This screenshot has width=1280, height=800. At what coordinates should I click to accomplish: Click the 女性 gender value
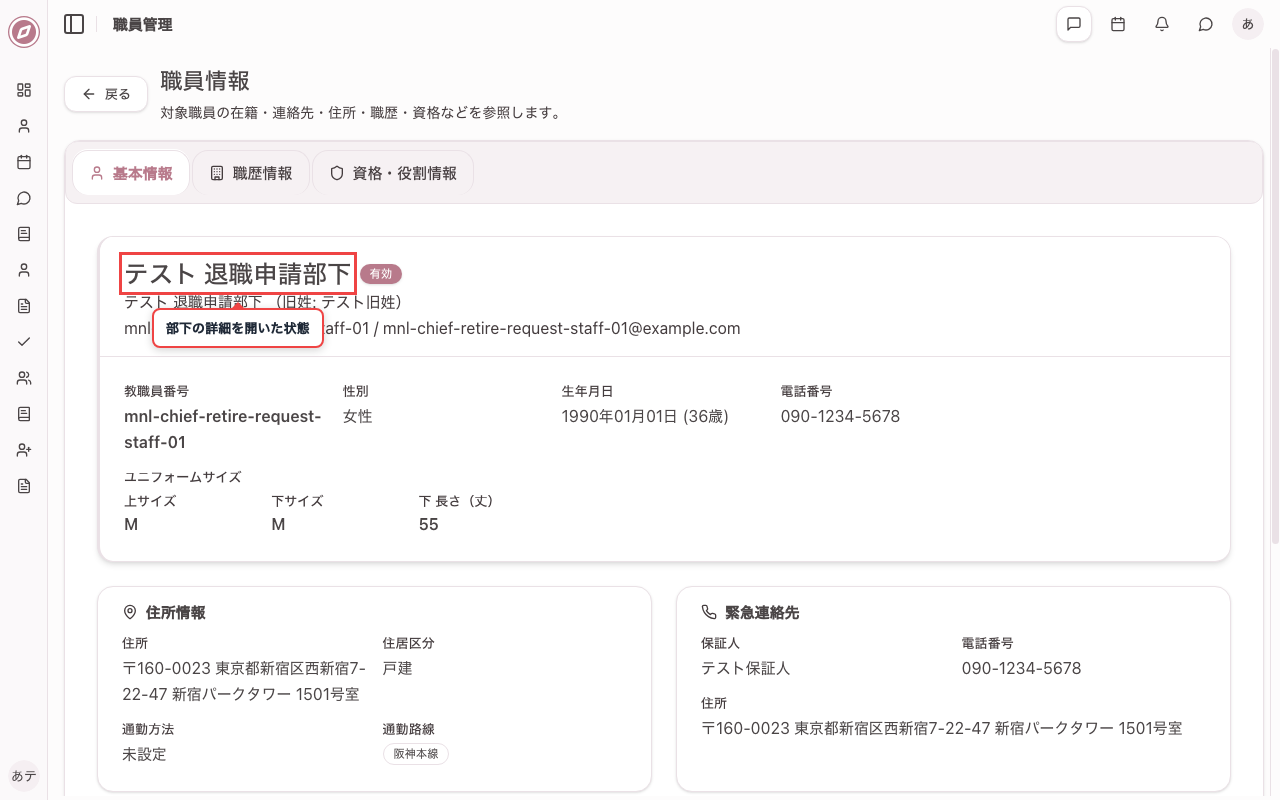[x=358, y=416]
